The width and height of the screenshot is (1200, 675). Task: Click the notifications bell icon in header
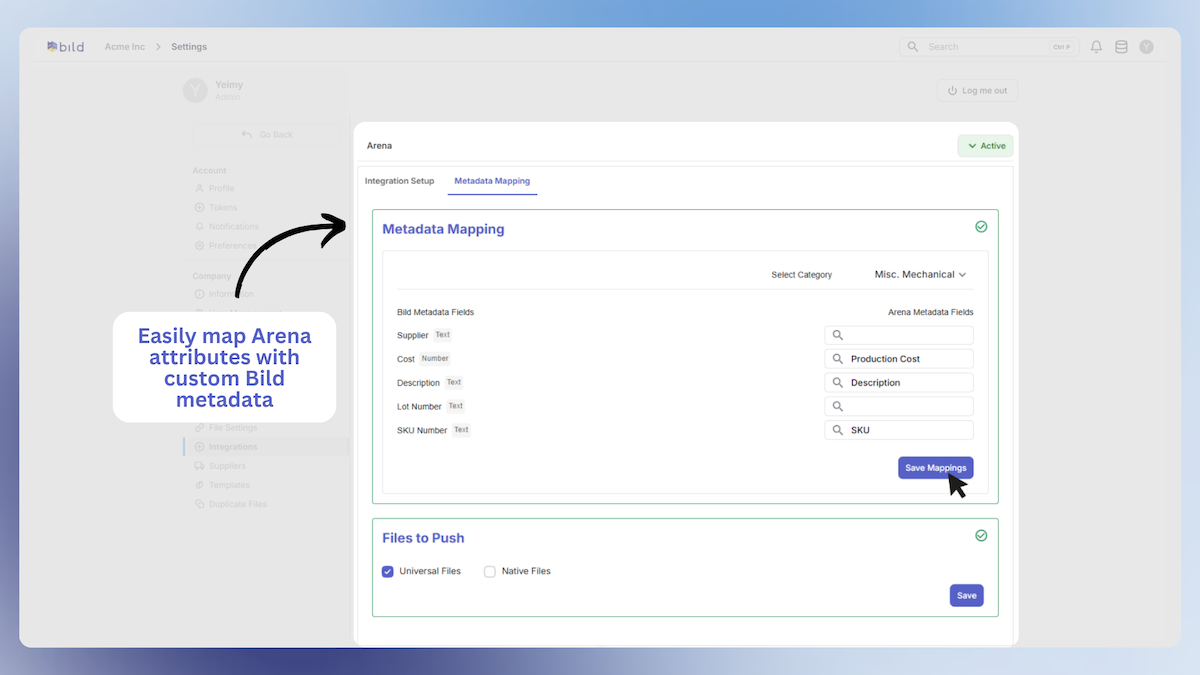1096,47
